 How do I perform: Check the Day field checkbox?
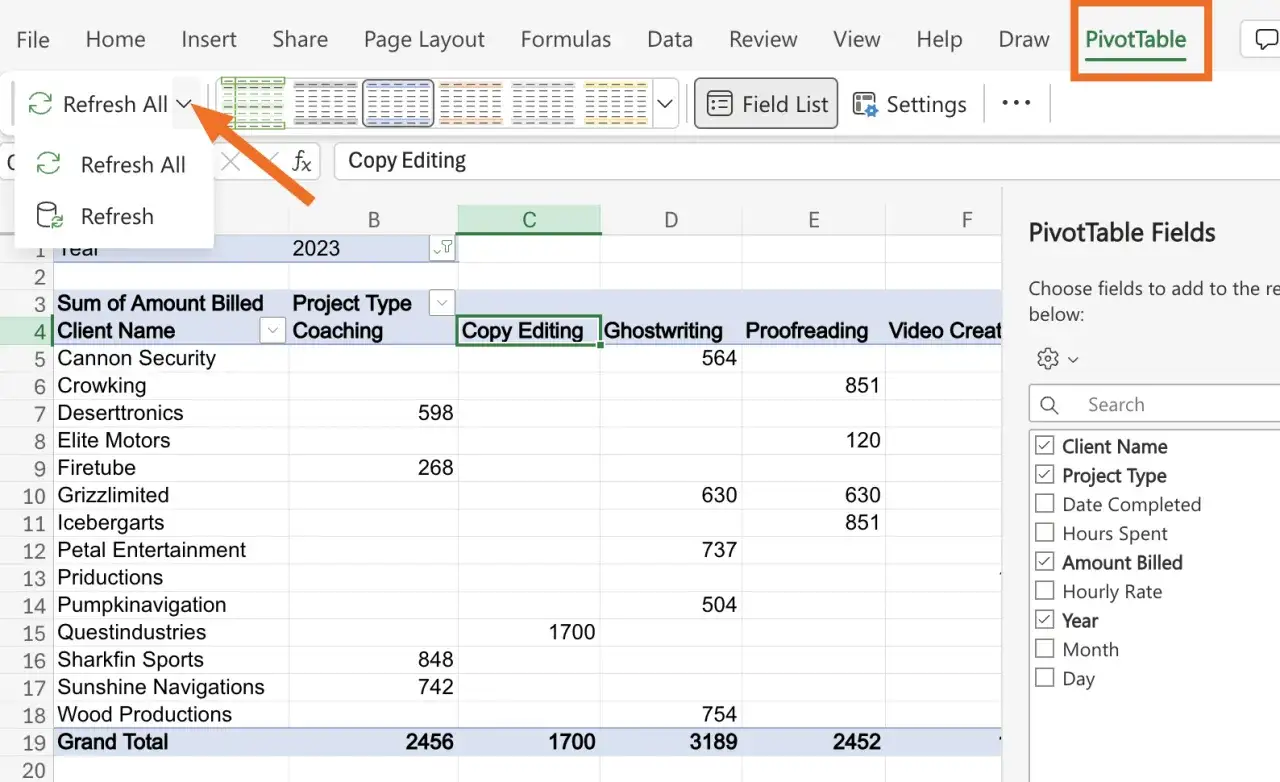pyautogui.click(x=1045, y=678)
